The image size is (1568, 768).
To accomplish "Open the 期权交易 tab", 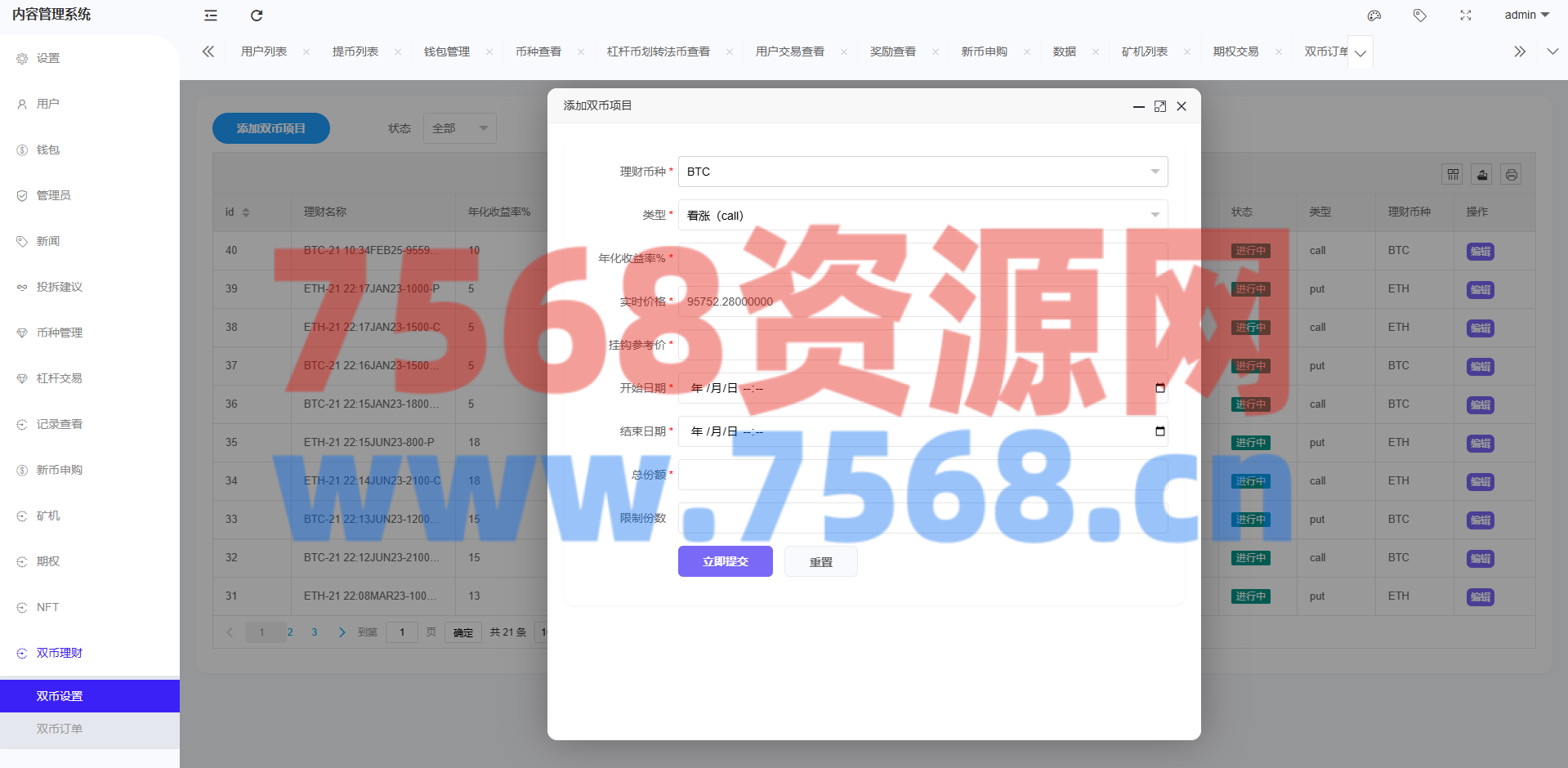I will click(x=1235, y=51).
